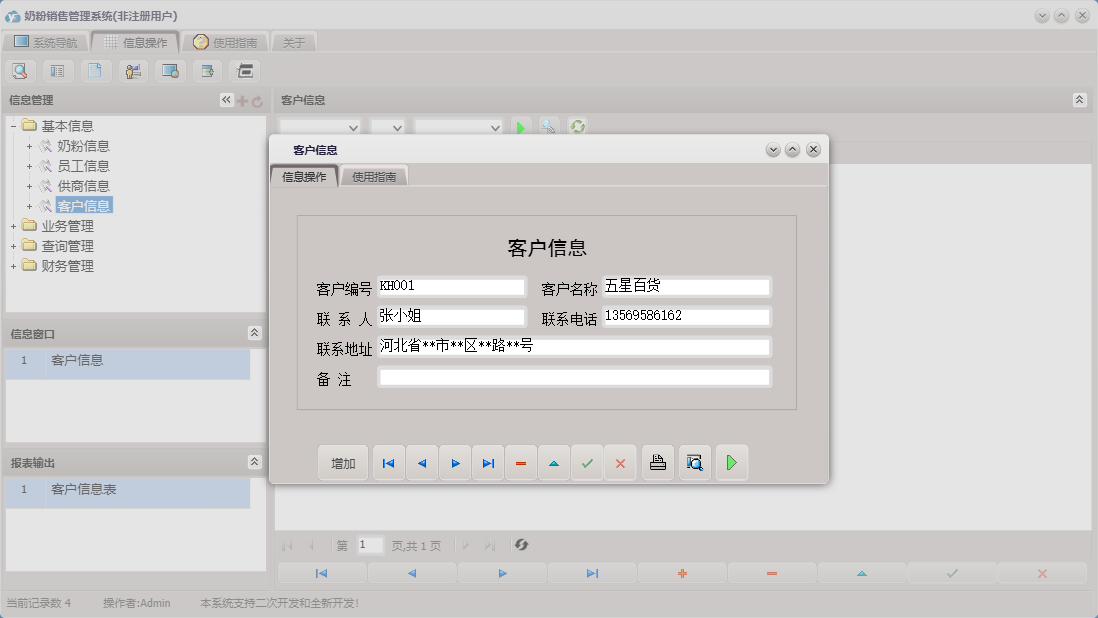Cancel editing with the red X icon
This screenshot has width=1098, height=618.
pyautogui.click(x=620, y=462)
